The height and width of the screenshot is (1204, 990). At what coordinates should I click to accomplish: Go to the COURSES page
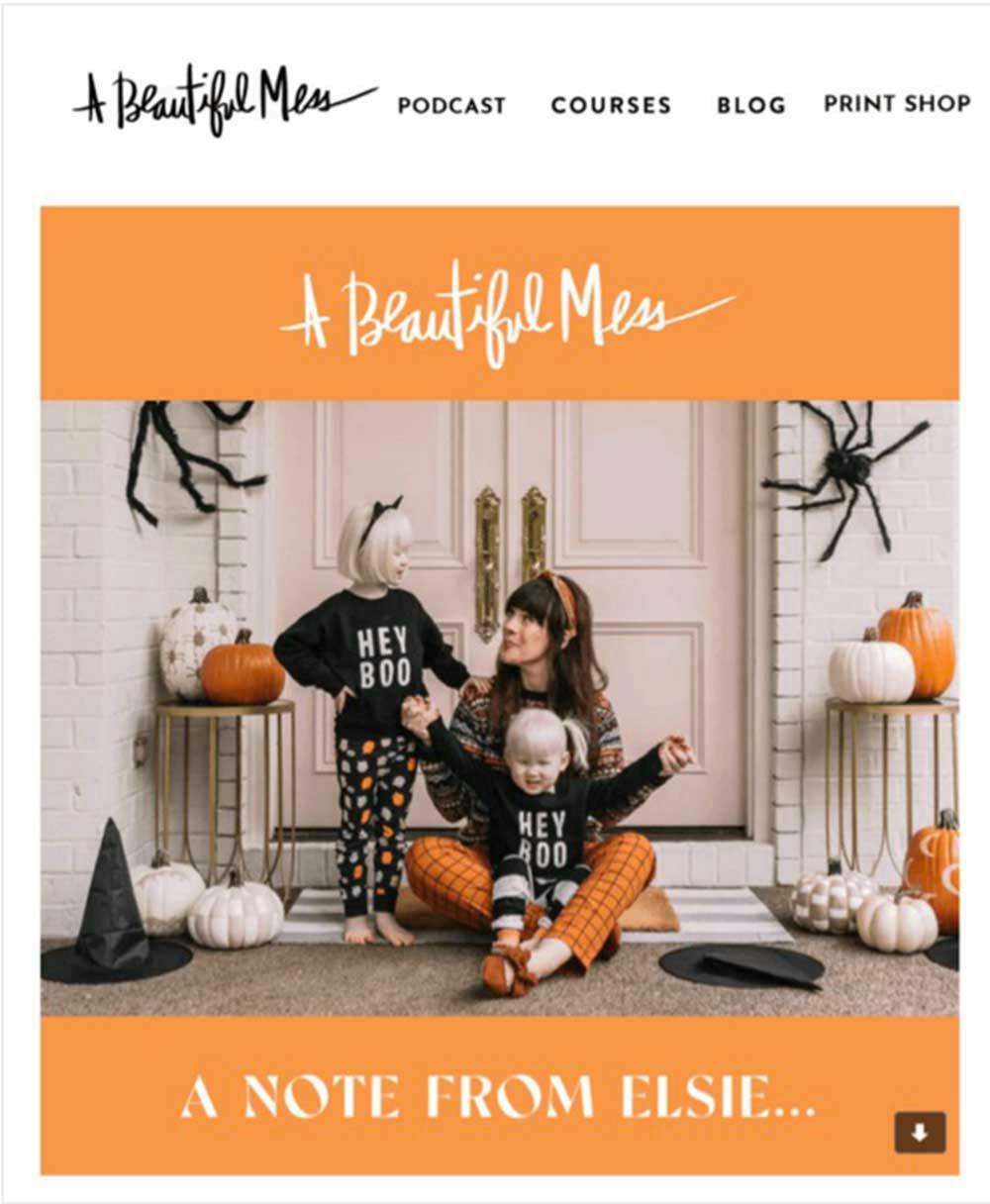point(611,105)
